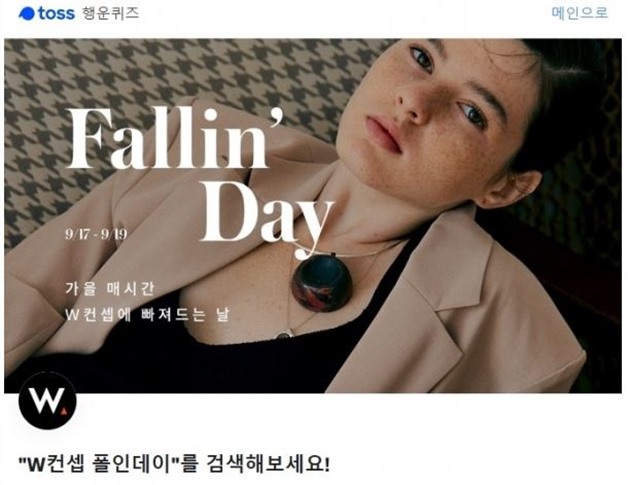Click the red triangle in the W. logo

(64, 411)
